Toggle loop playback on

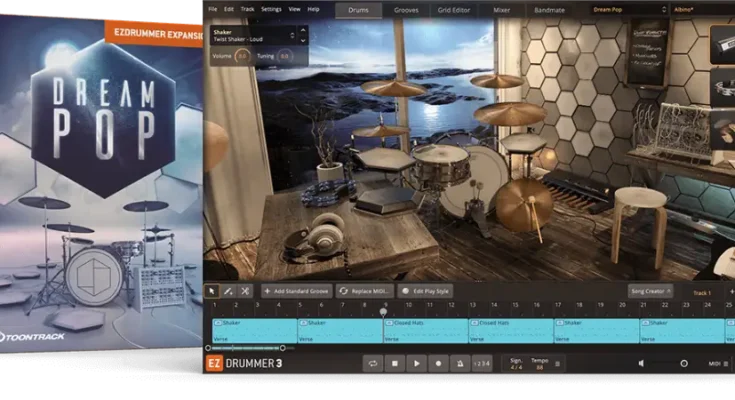[x=372, y=364]
